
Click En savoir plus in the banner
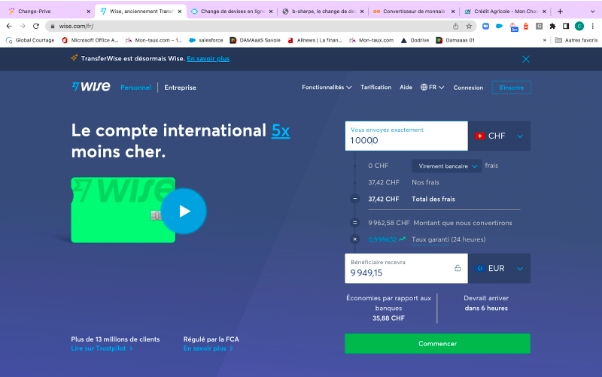tap(208, 58)
